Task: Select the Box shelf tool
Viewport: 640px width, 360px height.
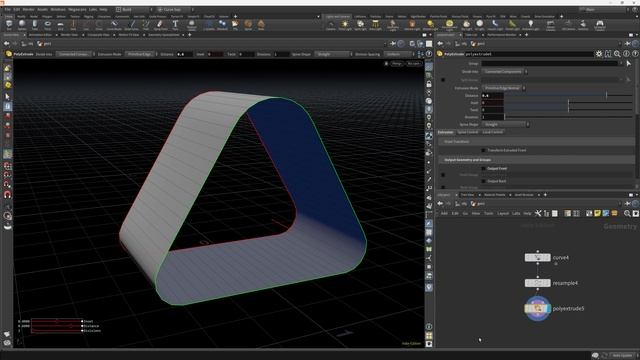Action: tap(9, 25)
